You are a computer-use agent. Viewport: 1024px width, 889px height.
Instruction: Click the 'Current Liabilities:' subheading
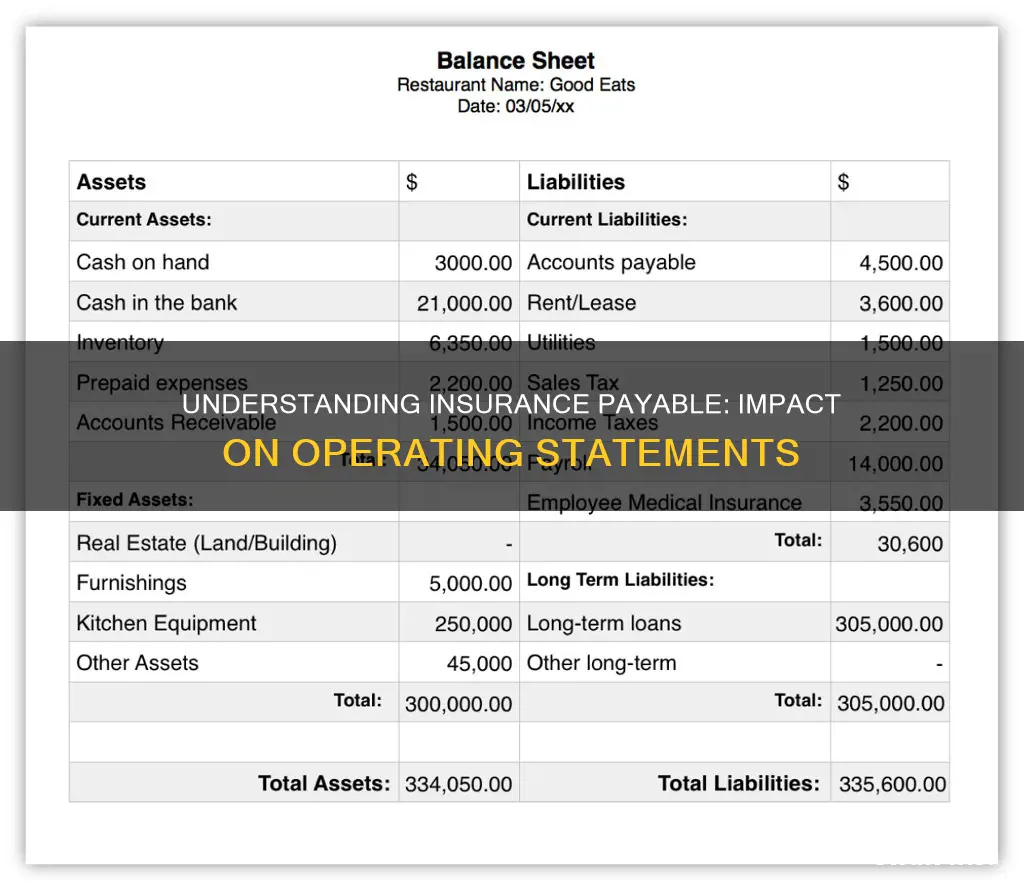(607, 219)
